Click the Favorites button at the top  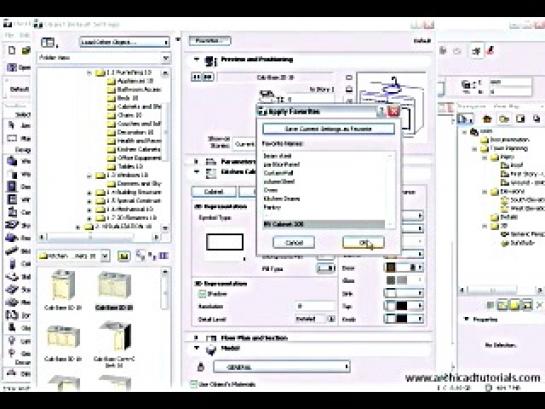pyautogui.click(x=210, y=41)
